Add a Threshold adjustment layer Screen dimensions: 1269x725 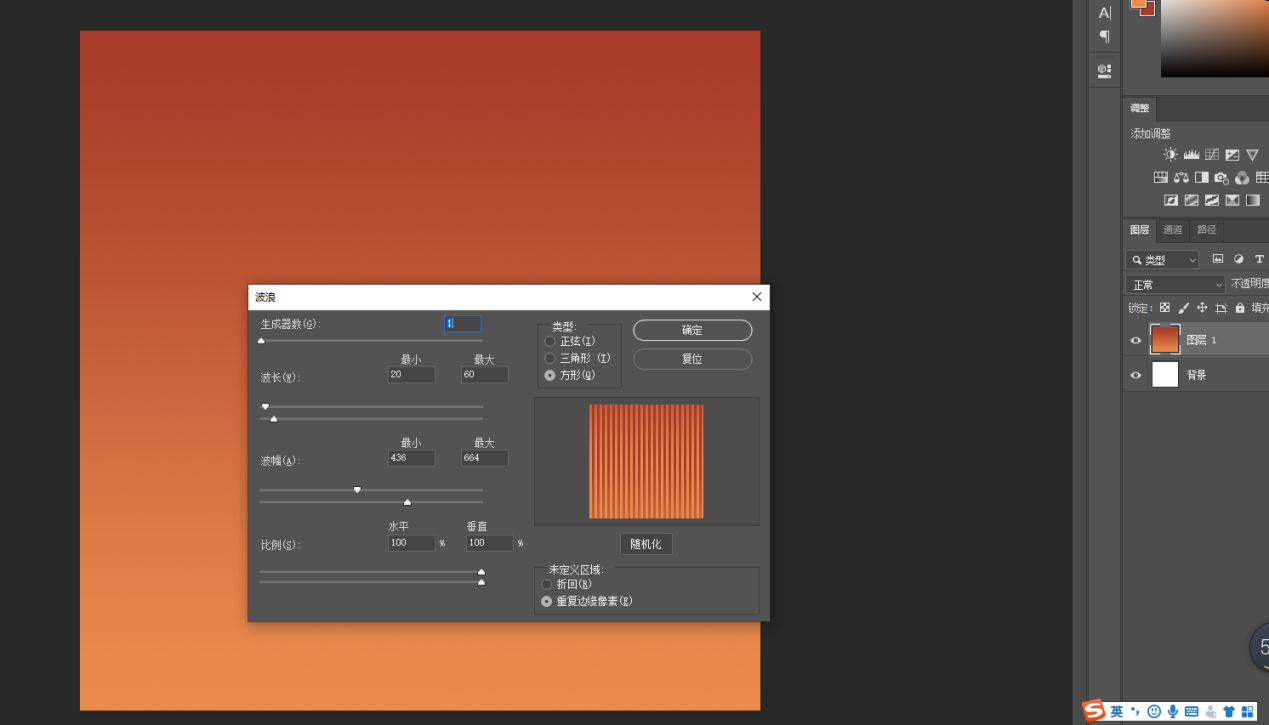(x=1212, y=200)
